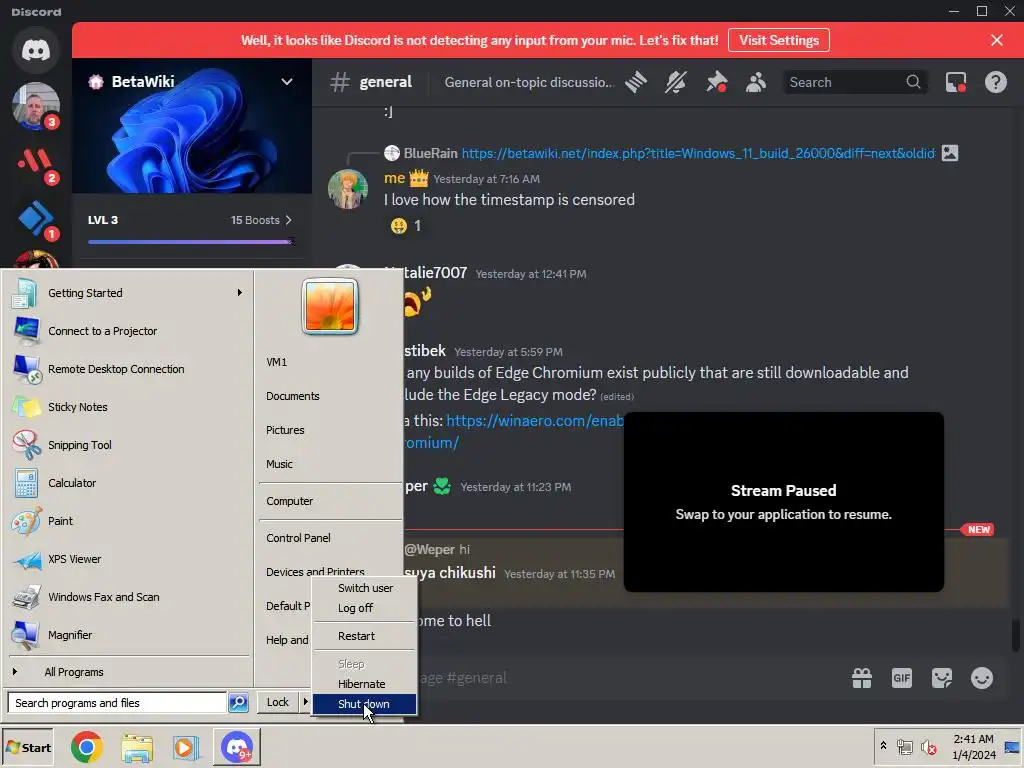The width and height of the screenshot is (1024, 768).
Task: Open the shutdown options arrow next to Lock
Action: 305,702
